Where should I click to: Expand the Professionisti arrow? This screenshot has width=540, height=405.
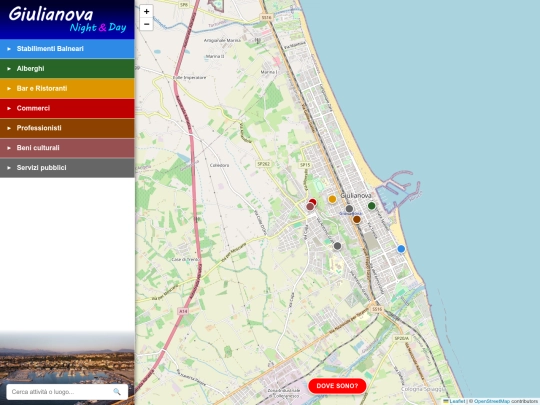(x=9, y=128)
